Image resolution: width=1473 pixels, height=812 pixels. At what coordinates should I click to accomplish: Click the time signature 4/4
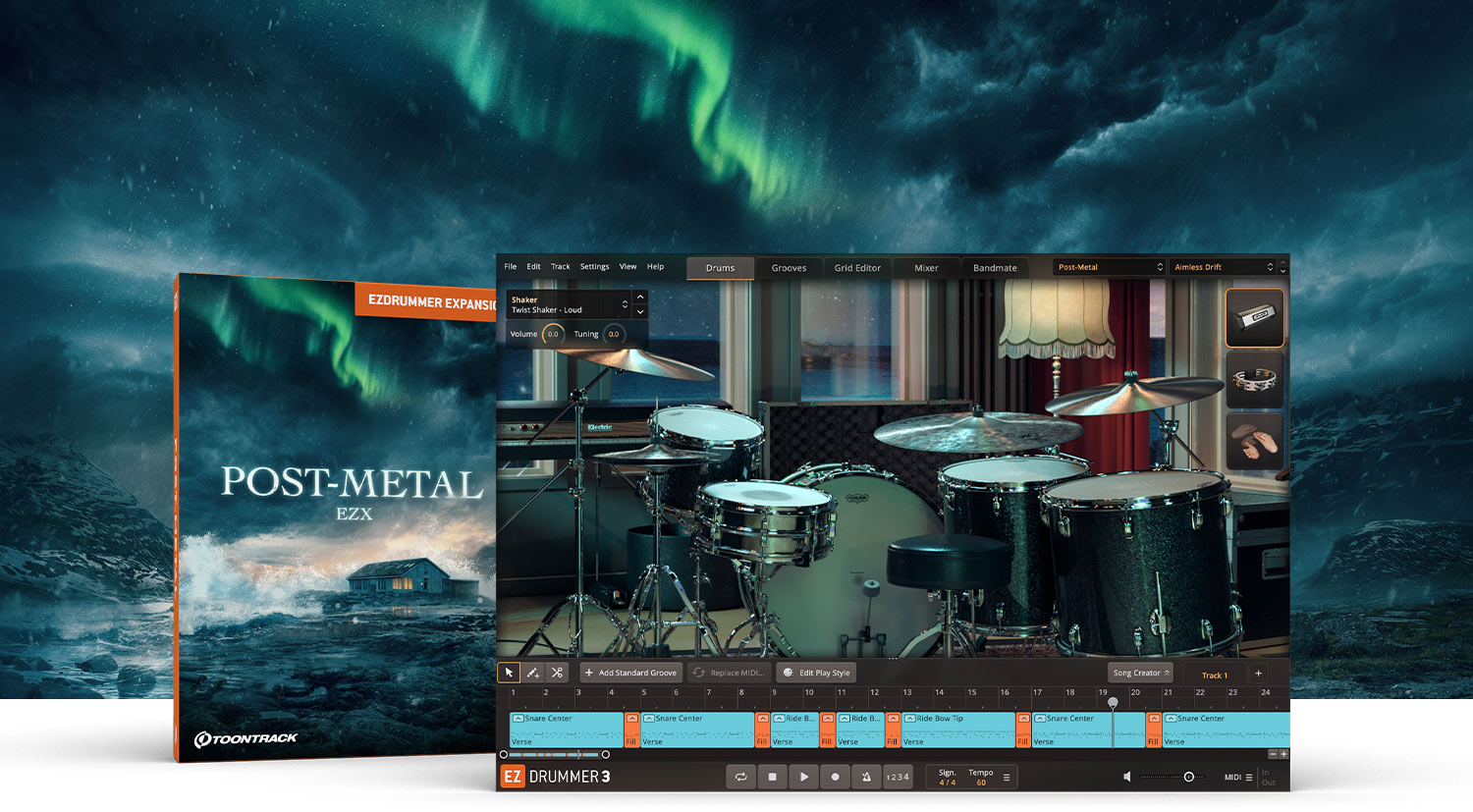(947, 783)
